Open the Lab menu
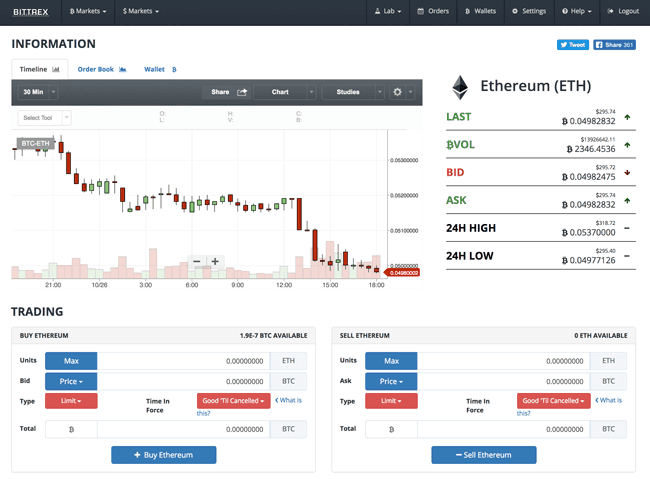The width and height of the screenshot is (650, 479). [388, 11]
